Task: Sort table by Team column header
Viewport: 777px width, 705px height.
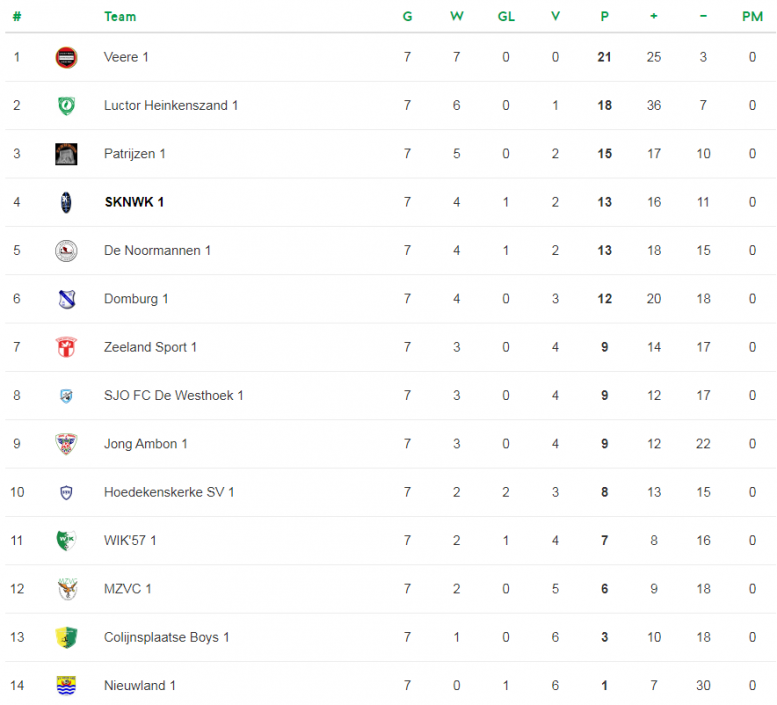Action: click(x=120, y=16)
